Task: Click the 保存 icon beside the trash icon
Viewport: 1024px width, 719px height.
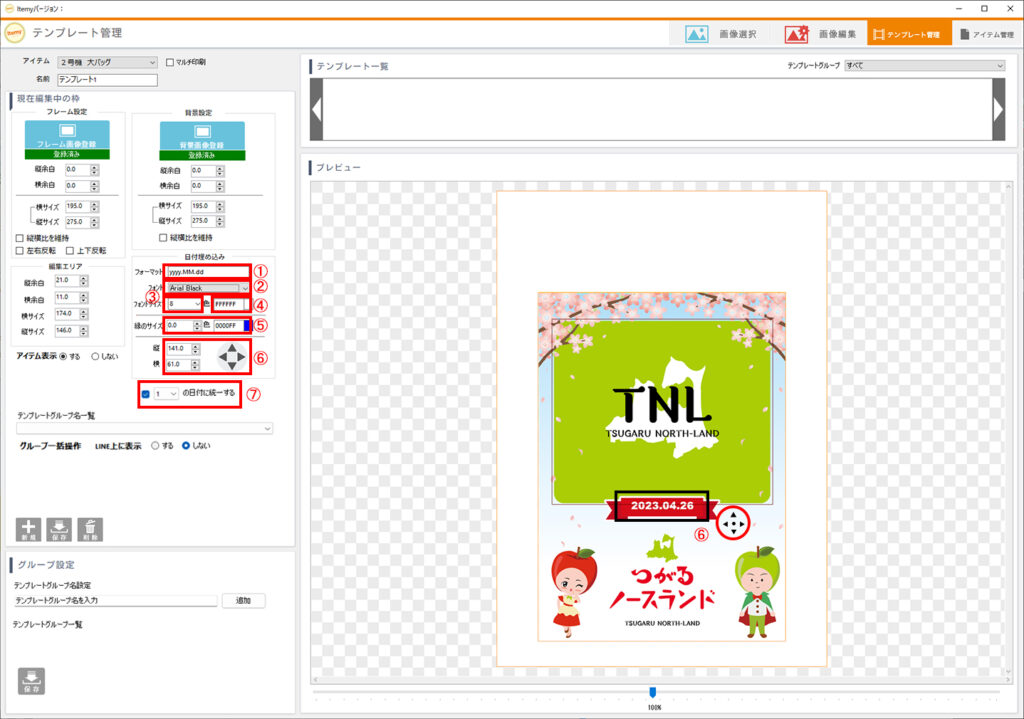Action: tap(59, 530)
